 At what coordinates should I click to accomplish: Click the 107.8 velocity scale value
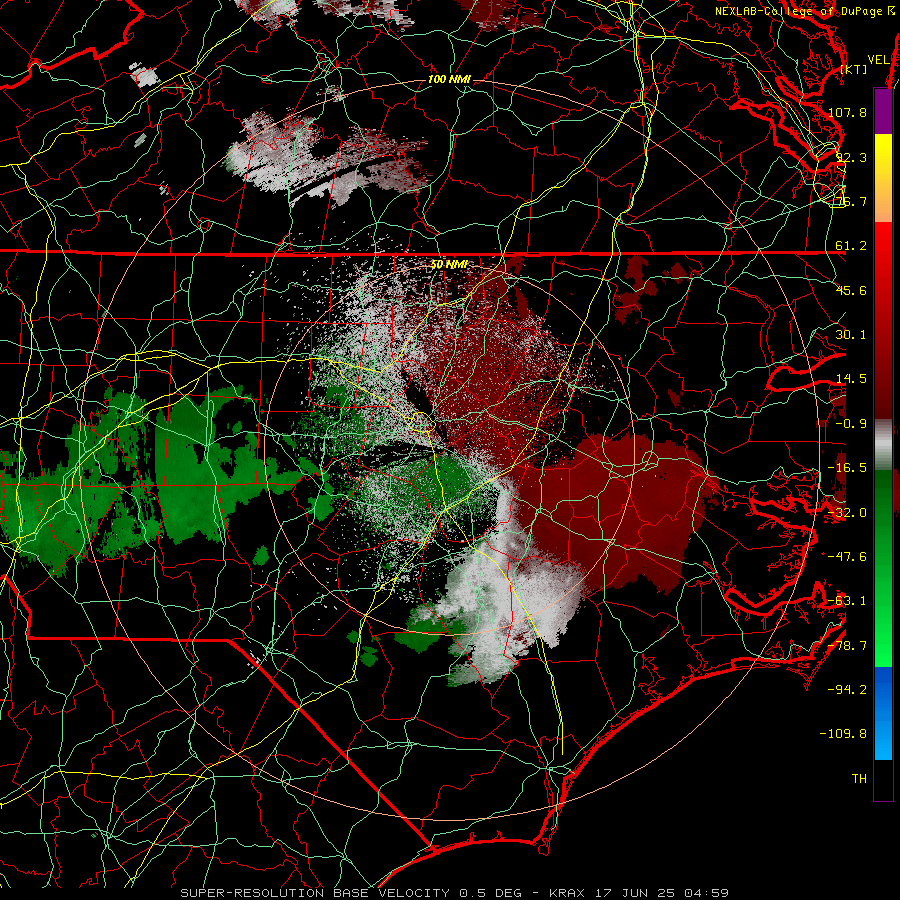tap(847, 112)
